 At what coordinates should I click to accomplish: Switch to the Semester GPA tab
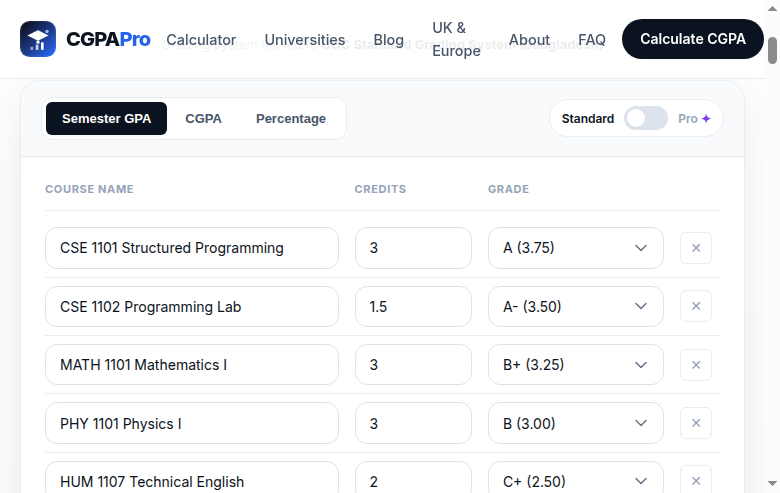point(106,118)
